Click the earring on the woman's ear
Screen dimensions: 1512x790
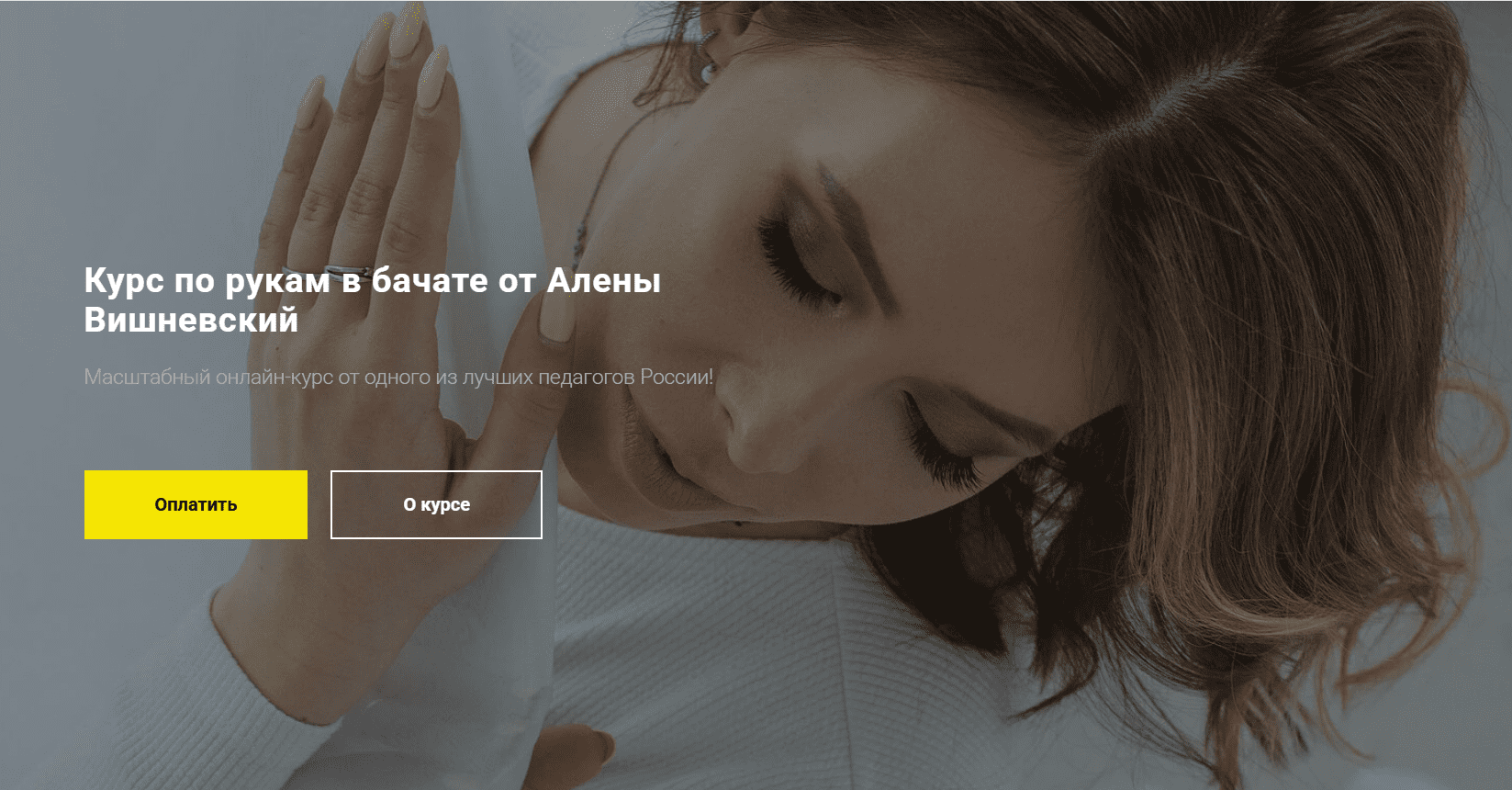point(708,71)
